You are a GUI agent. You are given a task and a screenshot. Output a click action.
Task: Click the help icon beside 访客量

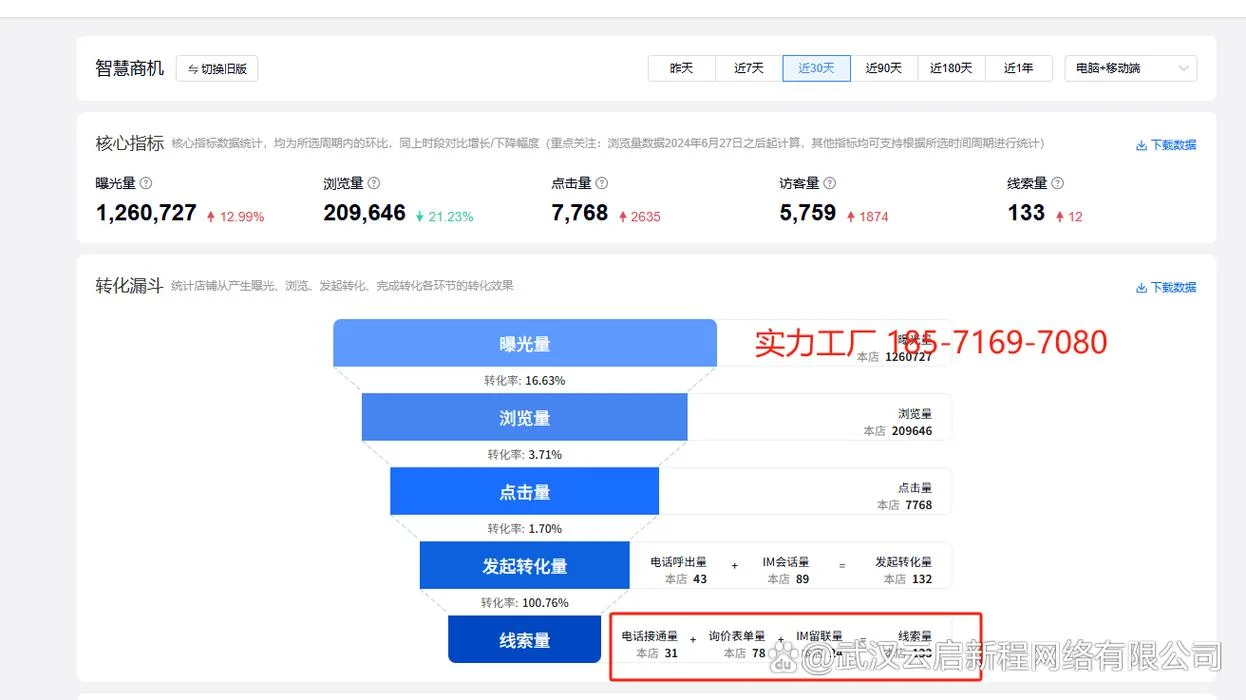(x=830, y=183)
